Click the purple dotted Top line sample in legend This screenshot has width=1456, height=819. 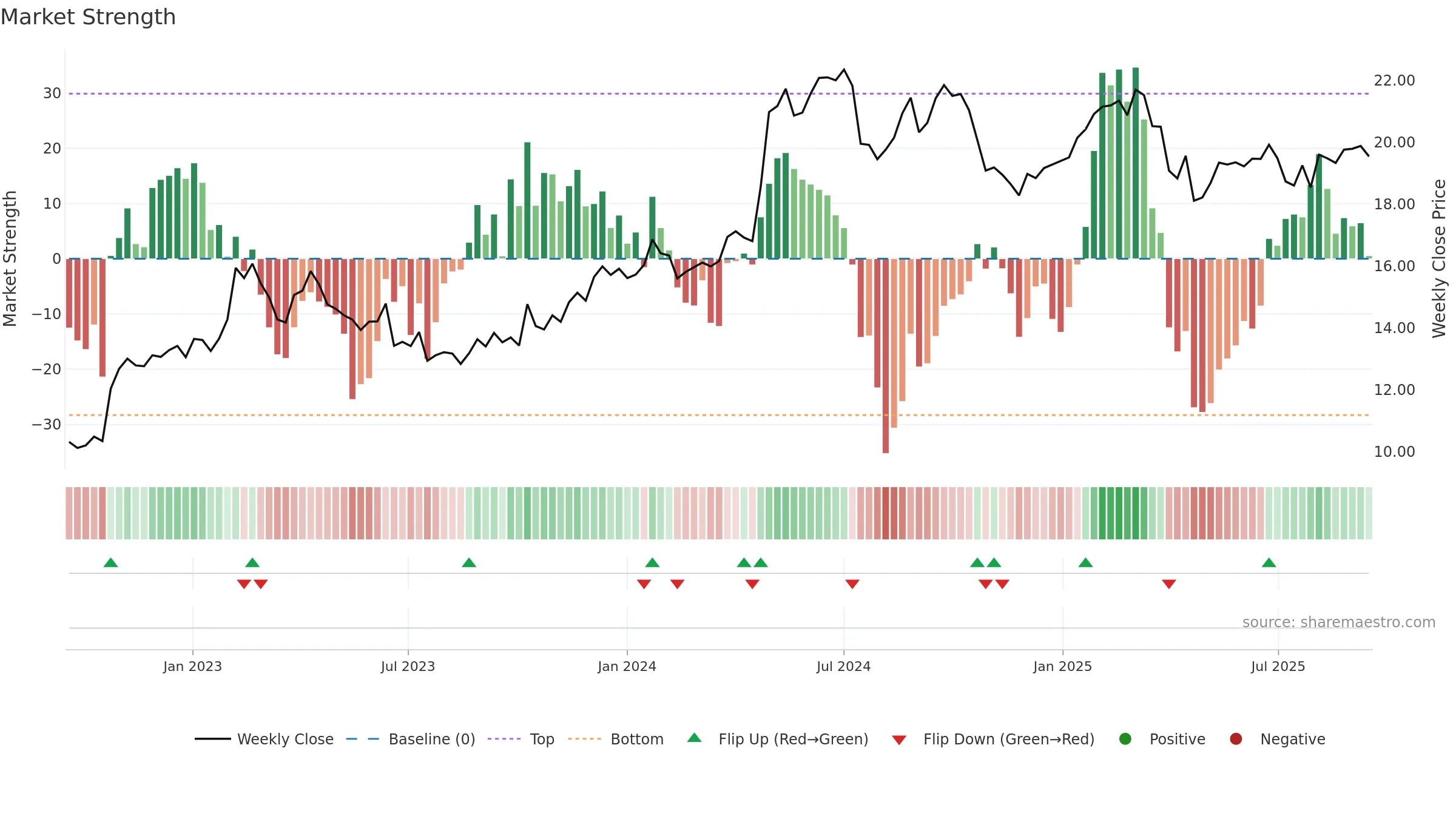tap(504, 739)
